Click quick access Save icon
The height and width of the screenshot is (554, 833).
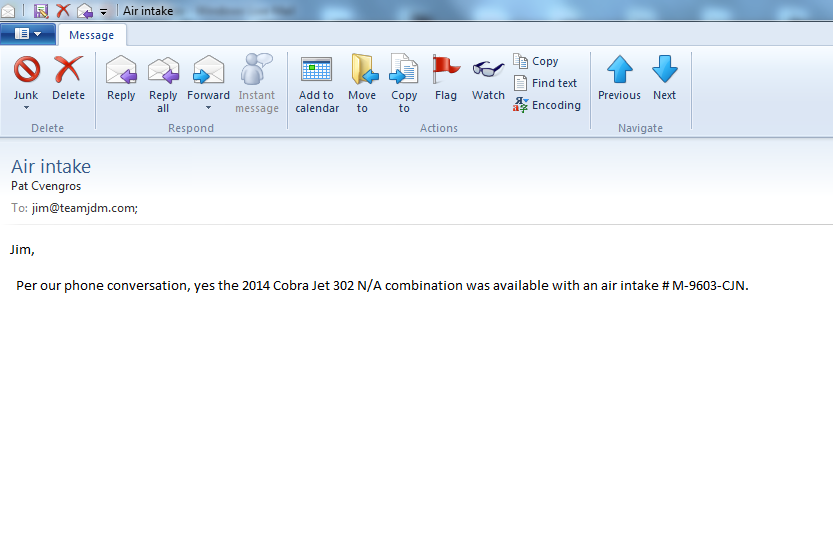pyautogui.click(x=41, y=11)
